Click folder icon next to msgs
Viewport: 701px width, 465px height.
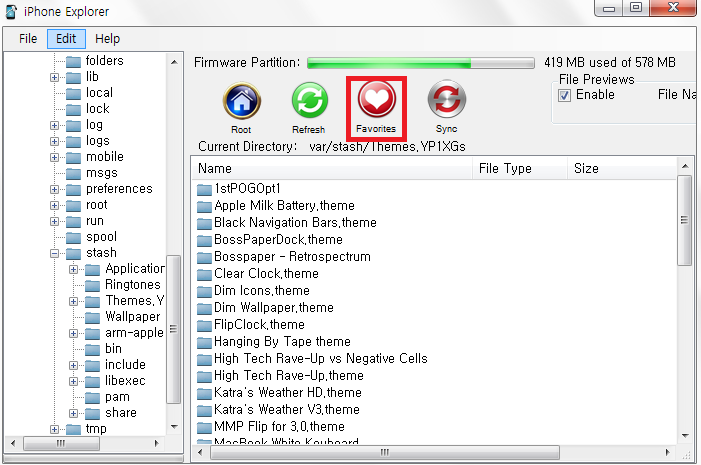coord(73,173)
